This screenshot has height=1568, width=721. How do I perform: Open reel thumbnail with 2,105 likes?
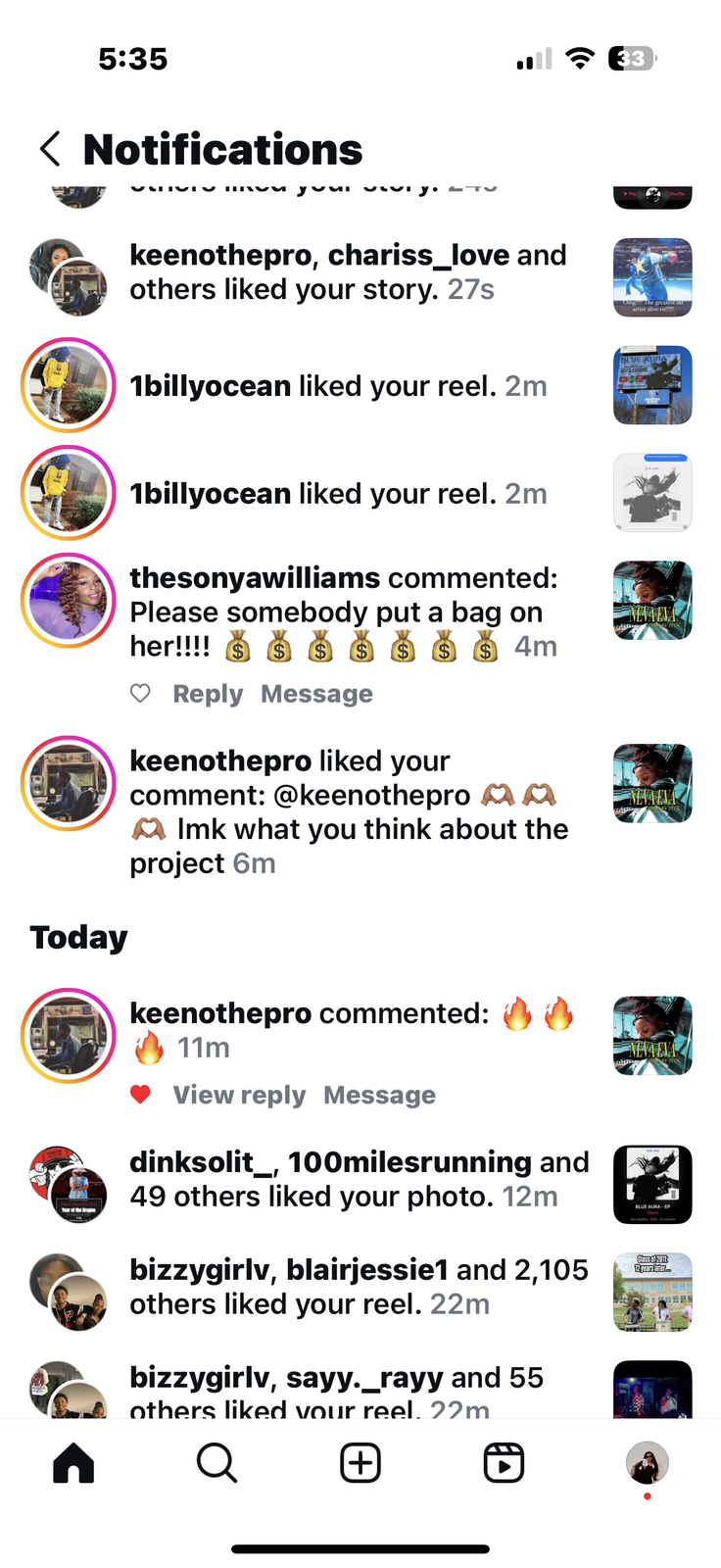click(x=652, y=1293)
